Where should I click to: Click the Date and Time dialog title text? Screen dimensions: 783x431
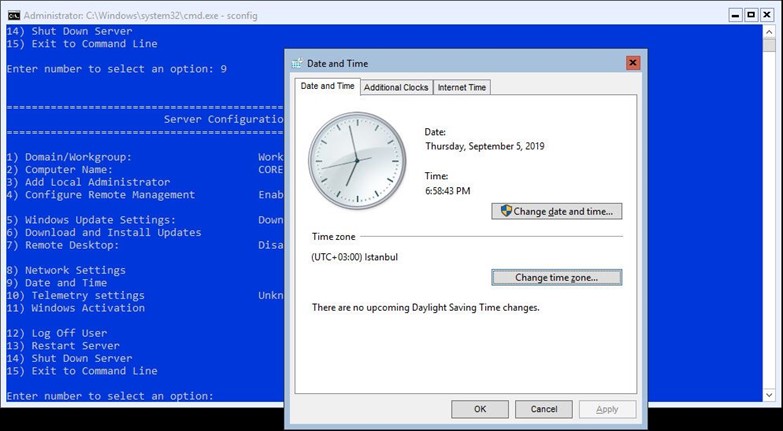coord(338,63)
